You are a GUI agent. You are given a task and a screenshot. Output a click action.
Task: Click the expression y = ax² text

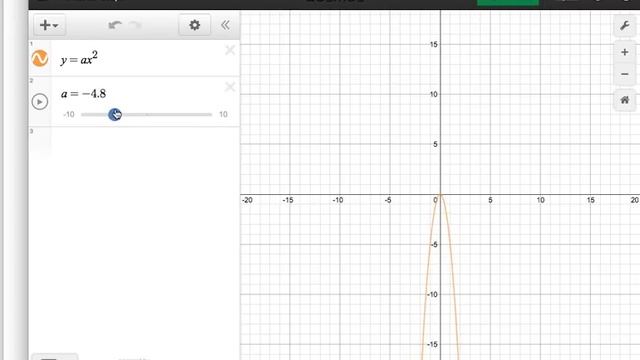tap(79, 58)
